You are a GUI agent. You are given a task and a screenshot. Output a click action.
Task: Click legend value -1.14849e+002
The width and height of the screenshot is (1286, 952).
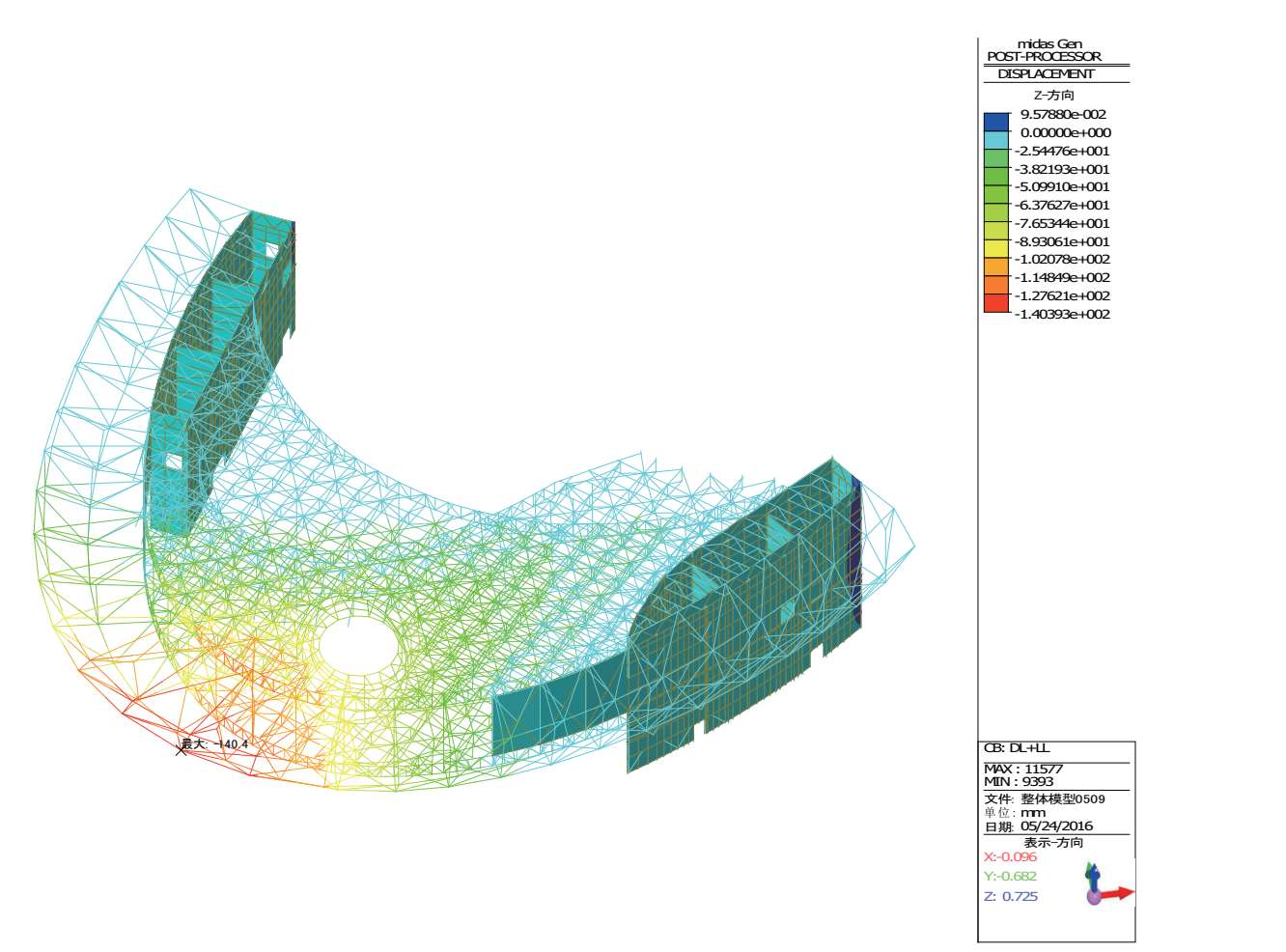coord(1062,277)
